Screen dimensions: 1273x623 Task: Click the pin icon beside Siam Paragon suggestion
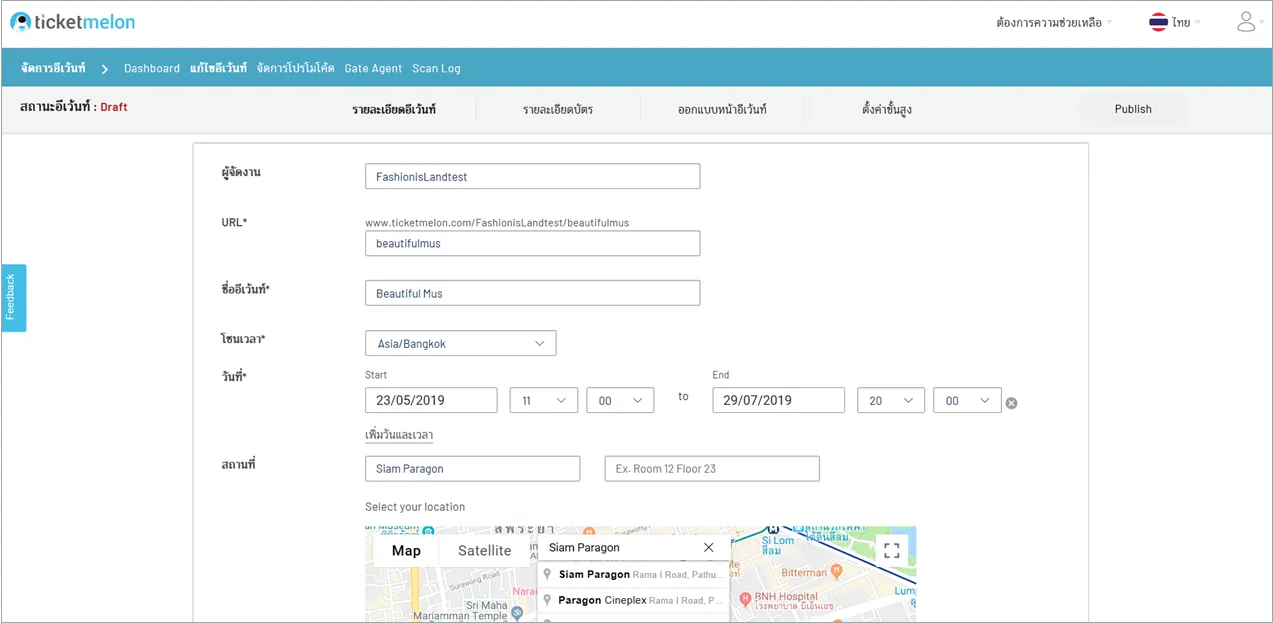547,575
